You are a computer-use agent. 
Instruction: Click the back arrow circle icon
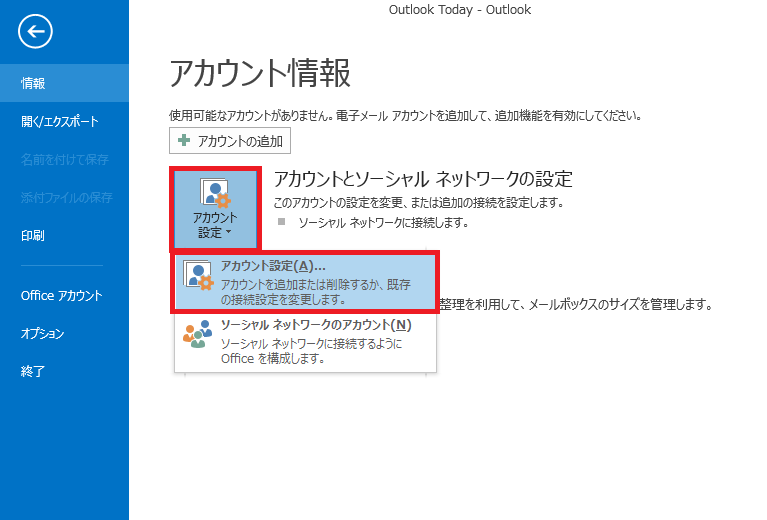pyautogui.click(x=36, y=32)
